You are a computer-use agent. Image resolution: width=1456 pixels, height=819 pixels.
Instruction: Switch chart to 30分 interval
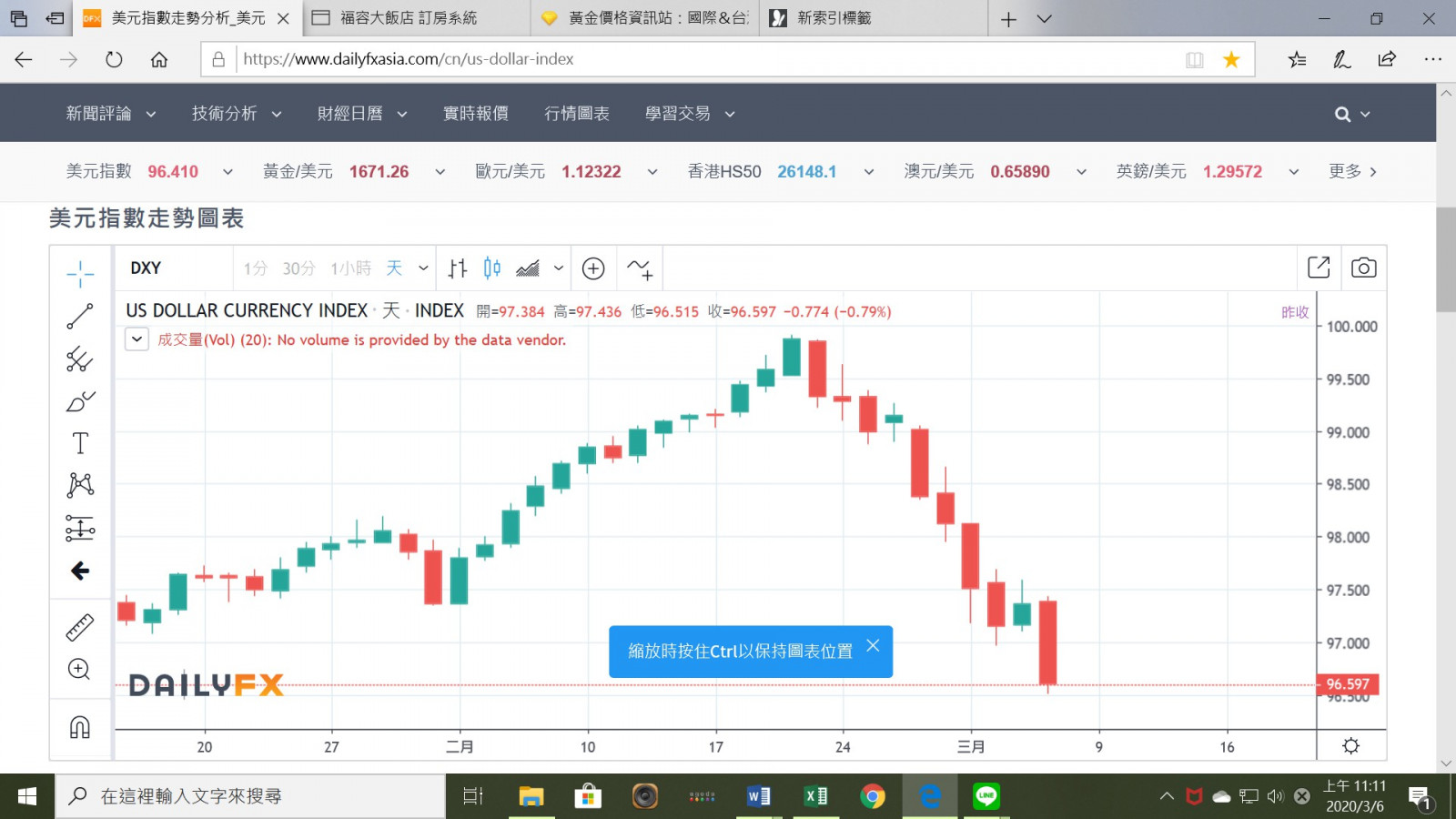tap(298, 268)
